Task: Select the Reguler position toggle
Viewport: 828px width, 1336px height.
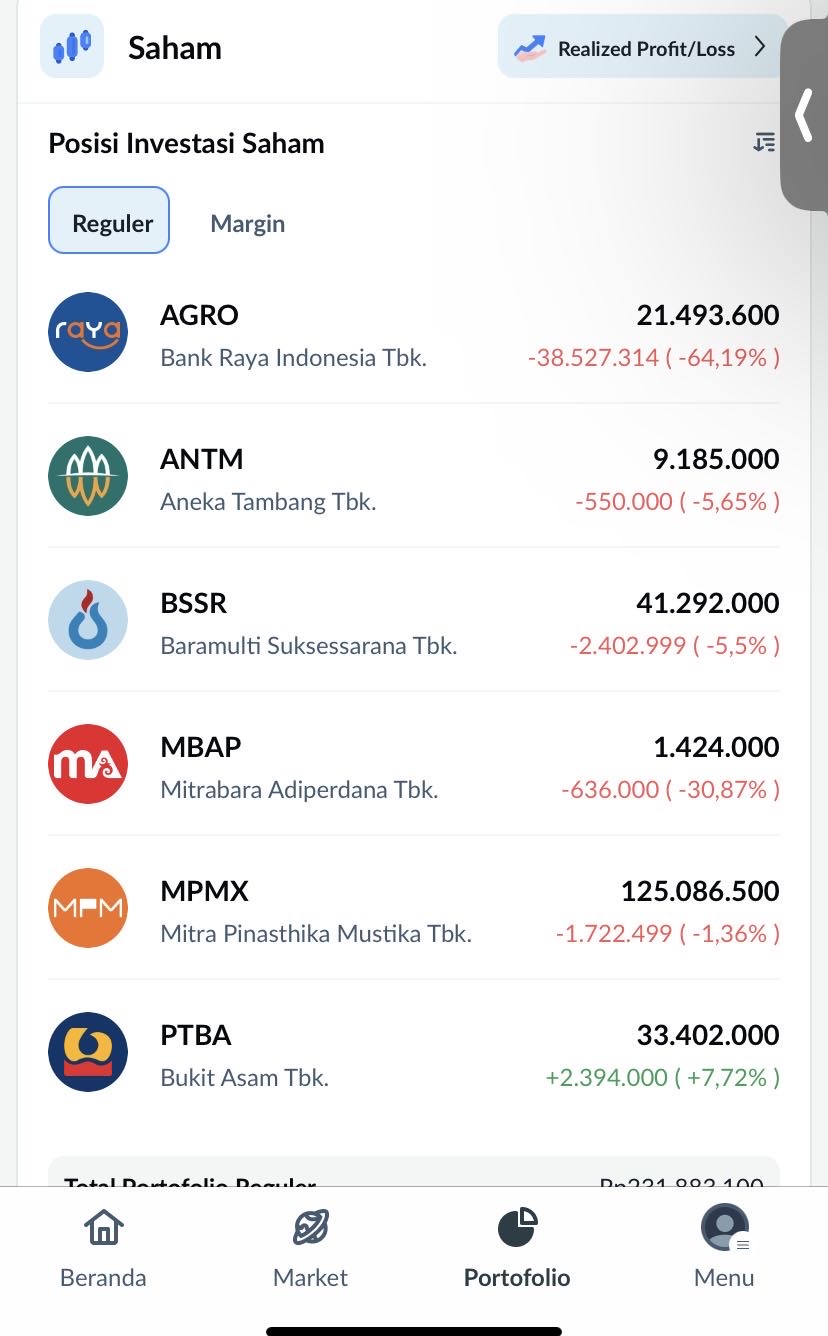Action: coord(109,221)
